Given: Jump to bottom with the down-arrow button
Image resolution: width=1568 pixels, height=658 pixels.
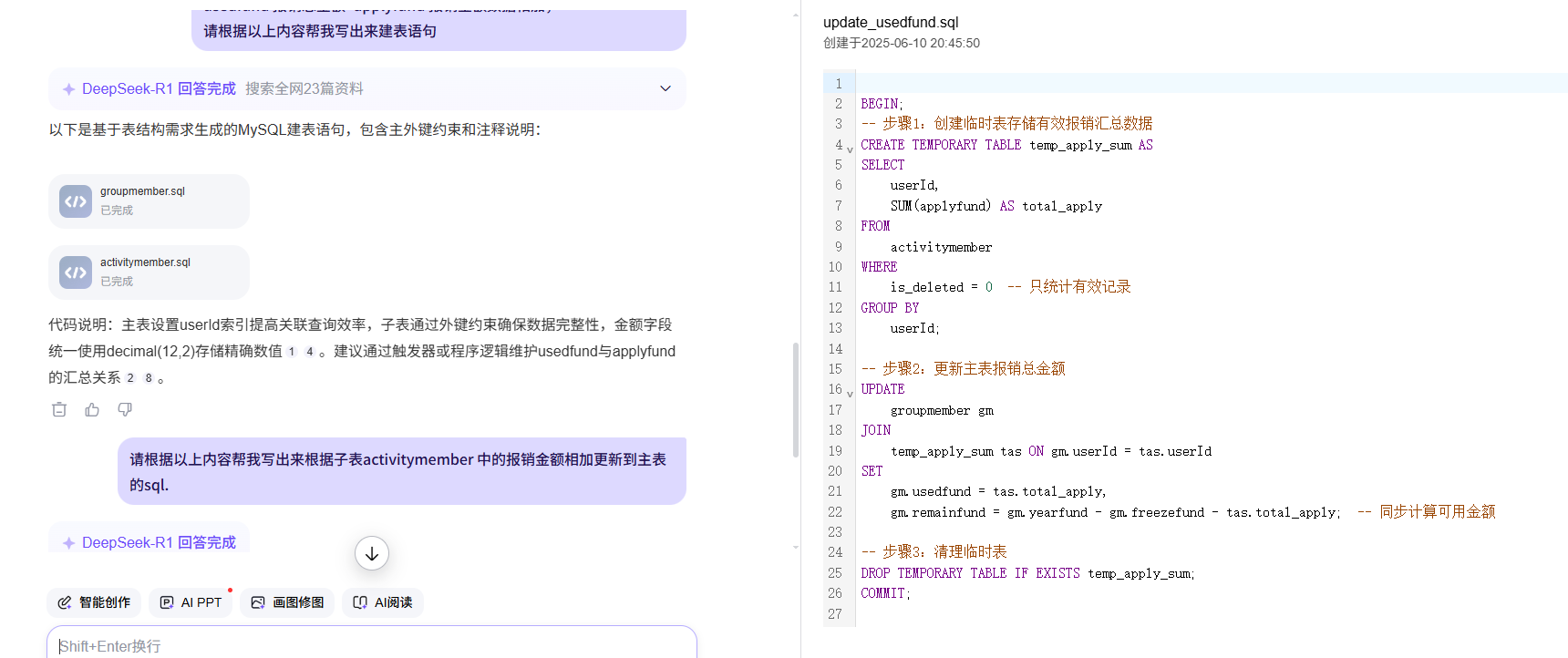Looking at the screenshot, I should pos(372,553).
